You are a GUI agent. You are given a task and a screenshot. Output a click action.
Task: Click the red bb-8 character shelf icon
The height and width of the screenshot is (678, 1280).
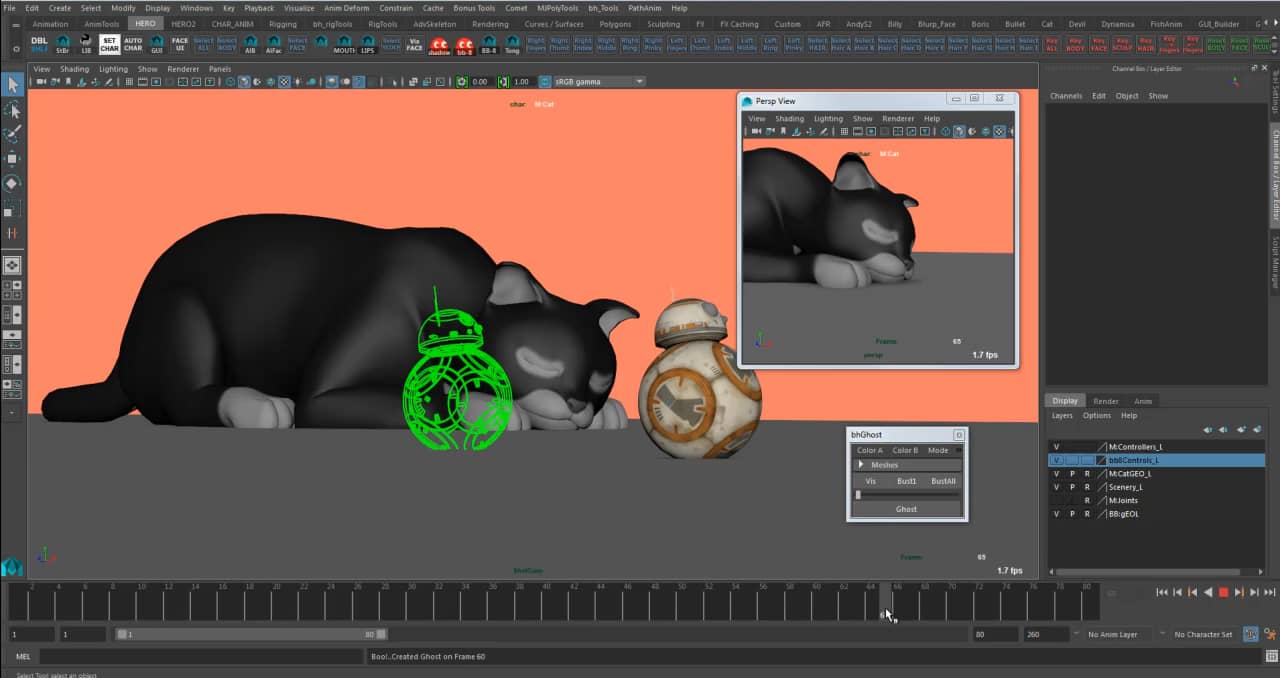click(x=465, y=44)
